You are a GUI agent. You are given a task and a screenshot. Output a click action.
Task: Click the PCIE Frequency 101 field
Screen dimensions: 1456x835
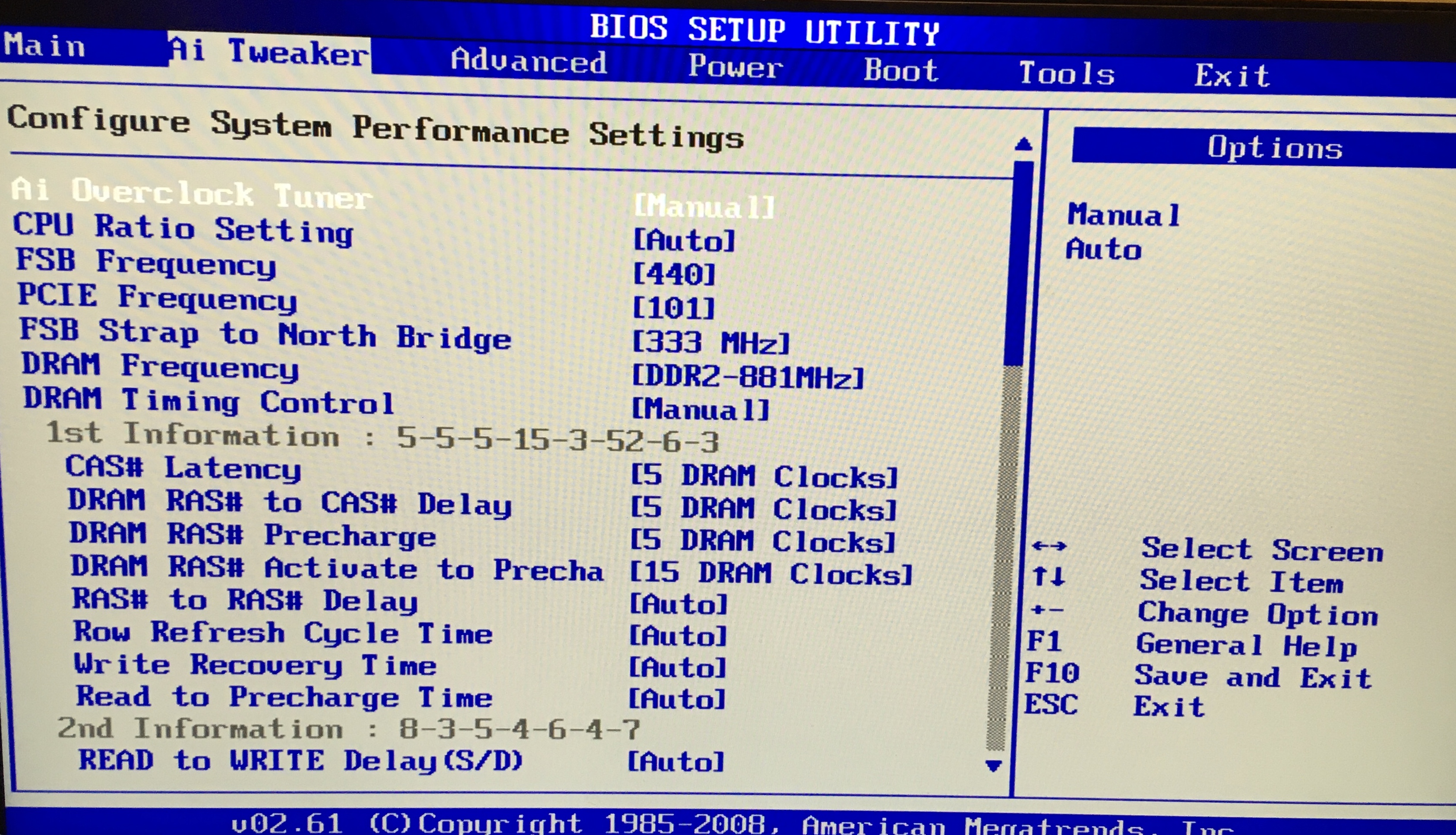click(673, 309)
